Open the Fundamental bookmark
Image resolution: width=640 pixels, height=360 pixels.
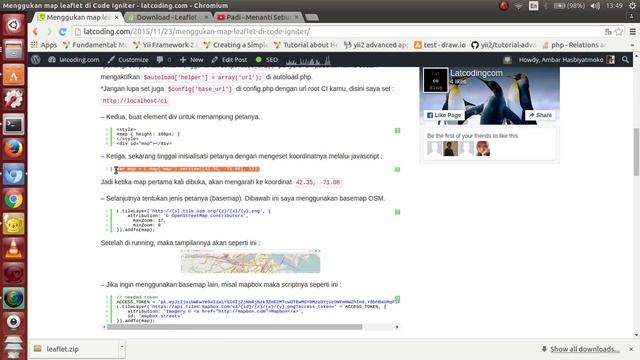tap(95, 45)
